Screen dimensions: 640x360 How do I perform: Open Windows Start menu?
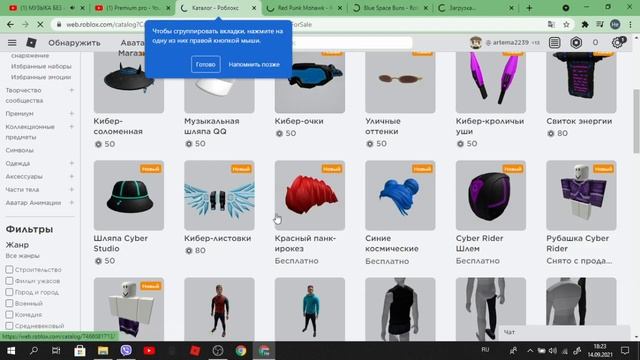click(11, 351)
